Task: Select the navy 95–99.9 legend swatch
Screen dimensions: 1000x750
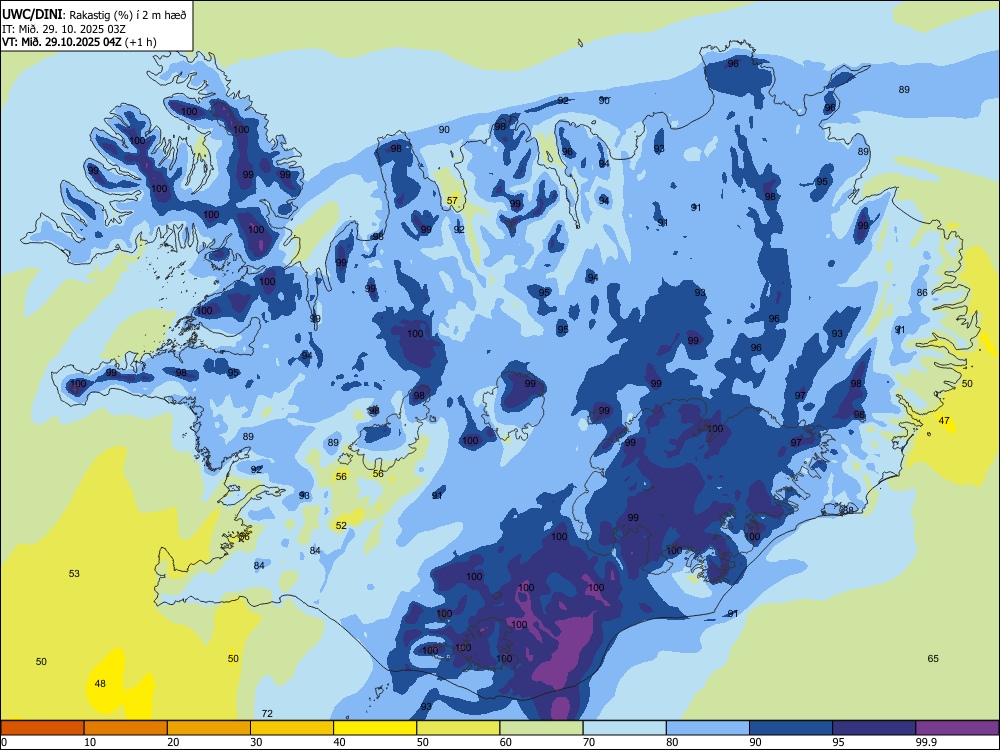Action: [x=874, y=728]
